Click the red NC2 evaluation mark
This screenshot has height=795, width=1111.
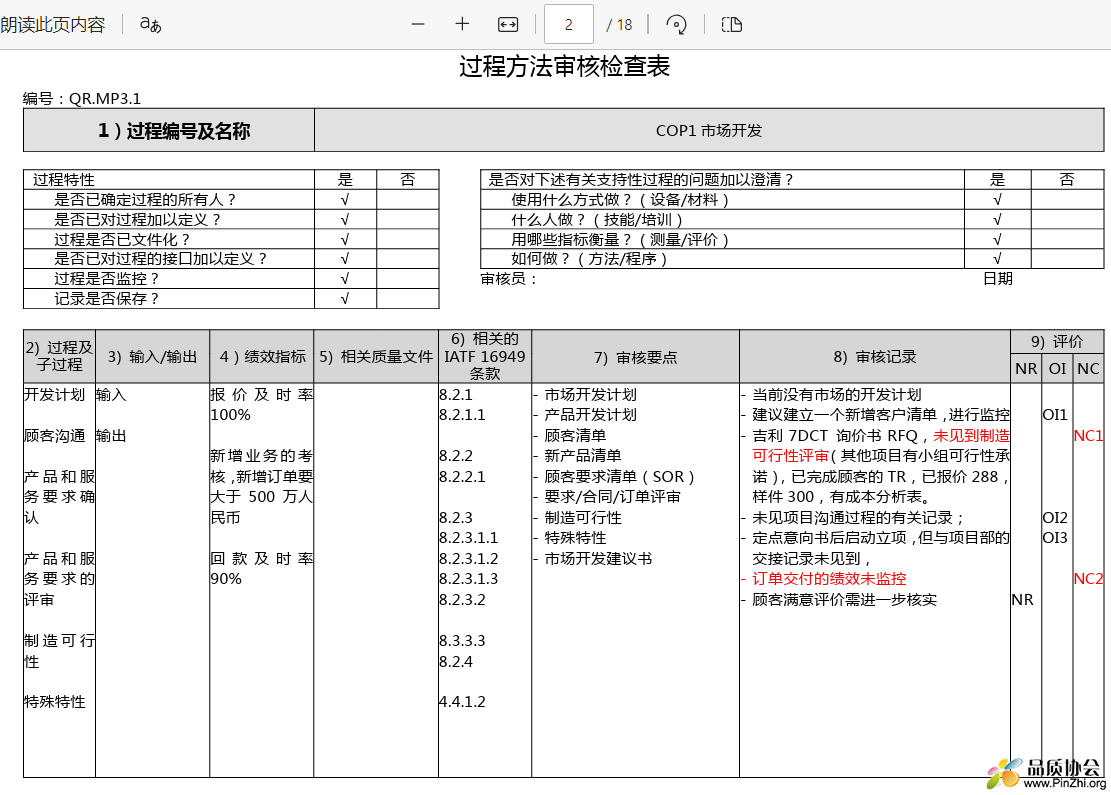click(x=1088, y=579)
